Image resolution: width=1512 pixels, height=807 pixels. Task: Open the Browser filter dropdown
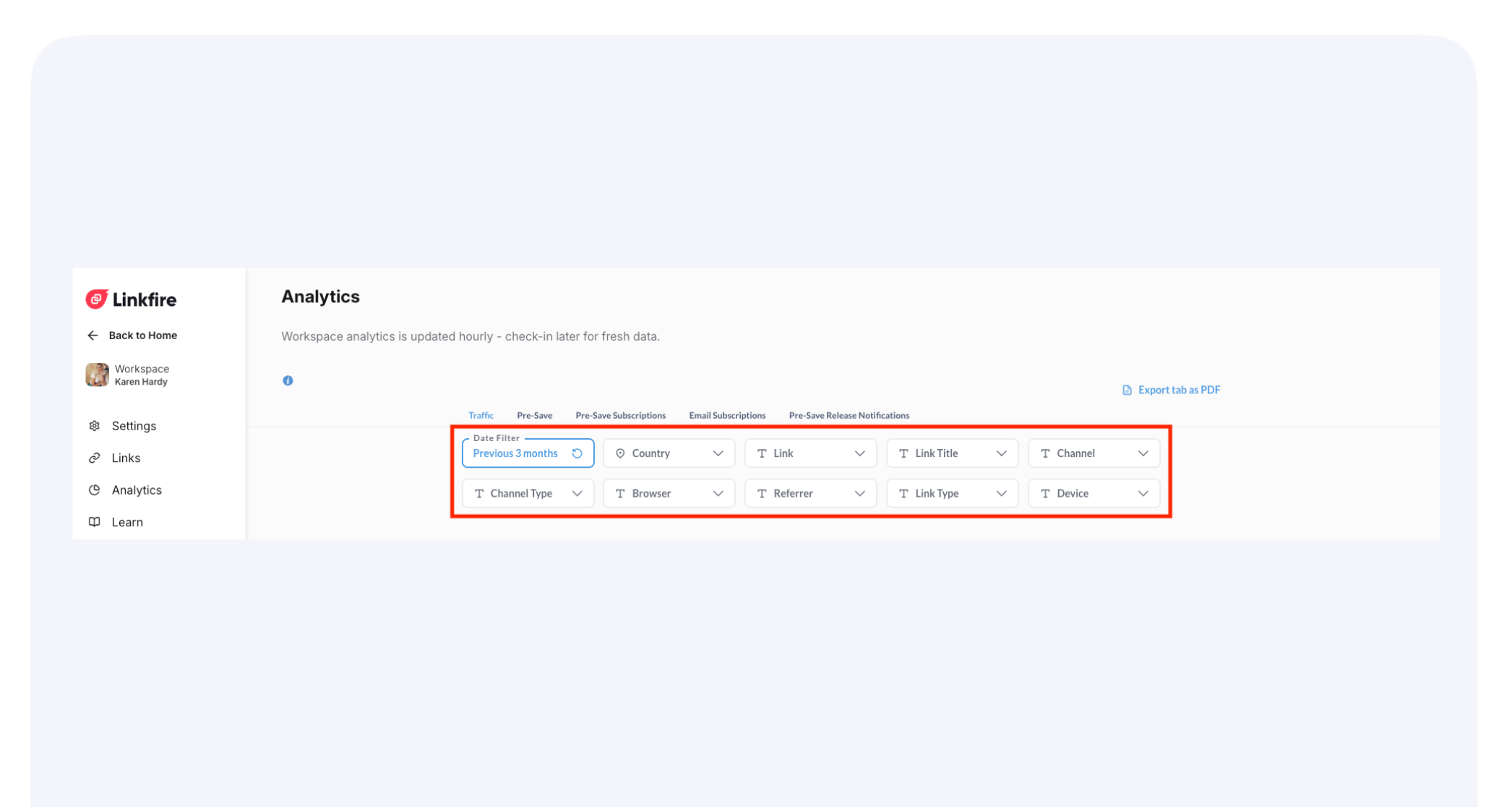click(x=668, y=493)
